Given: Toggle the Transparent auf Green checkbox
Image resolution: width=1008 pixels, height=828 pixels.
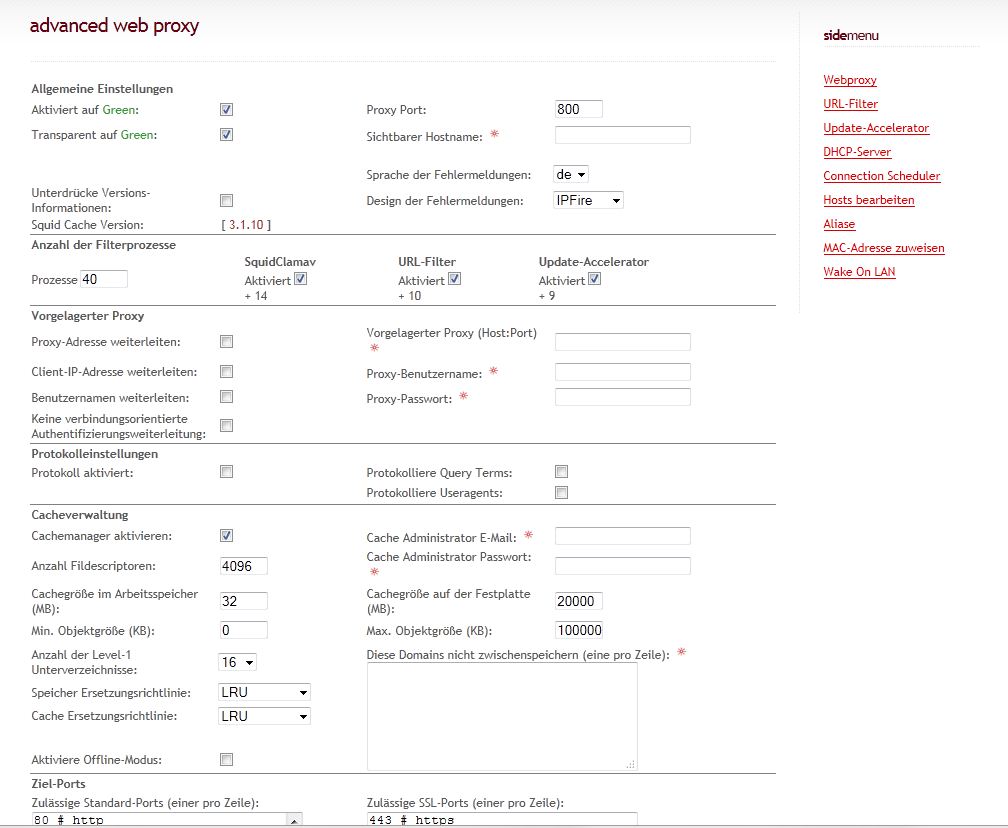Looking at the screenshot, I should point(226,135).
